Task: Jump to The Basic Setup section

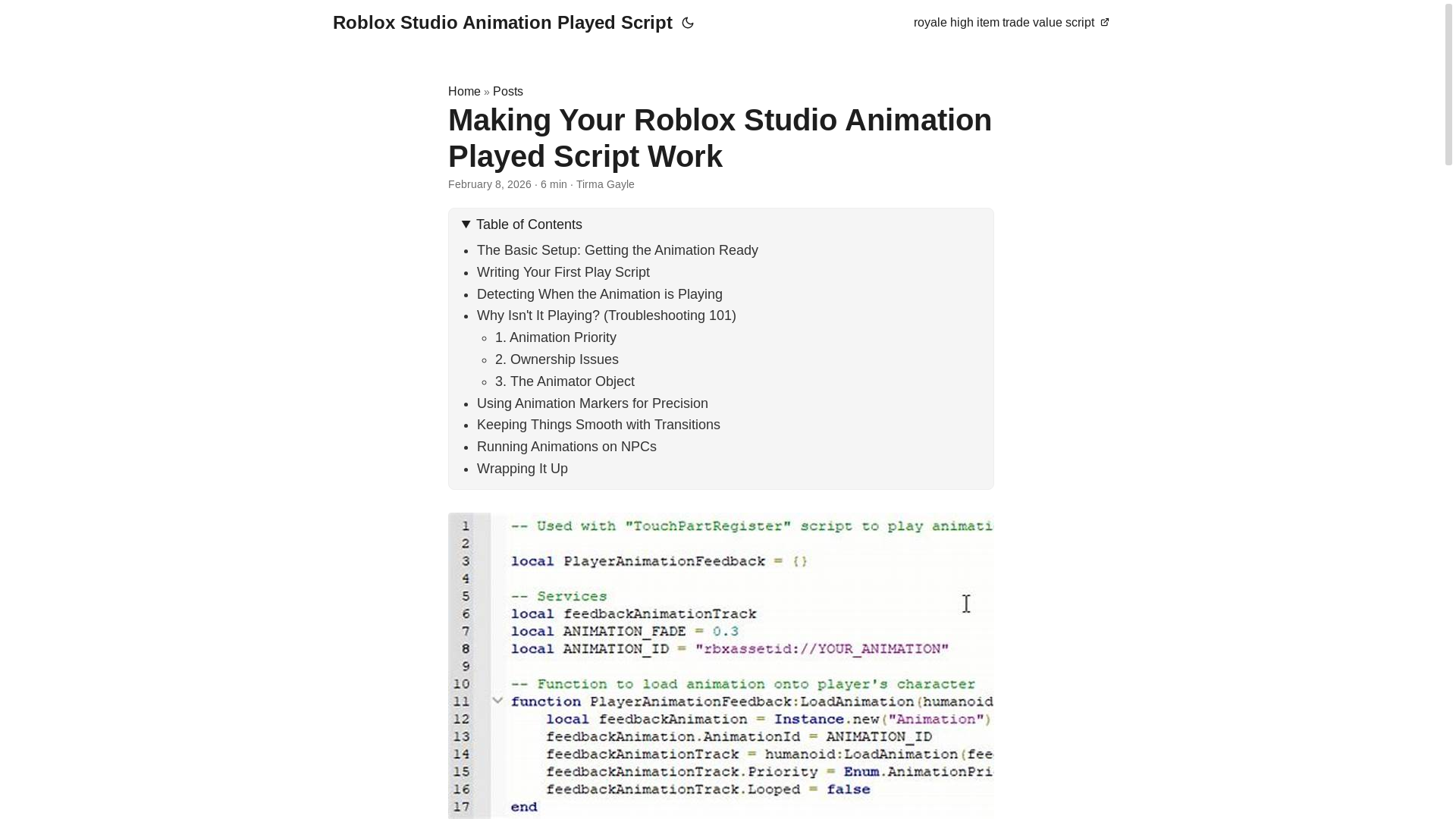Action: pos(617,250)
